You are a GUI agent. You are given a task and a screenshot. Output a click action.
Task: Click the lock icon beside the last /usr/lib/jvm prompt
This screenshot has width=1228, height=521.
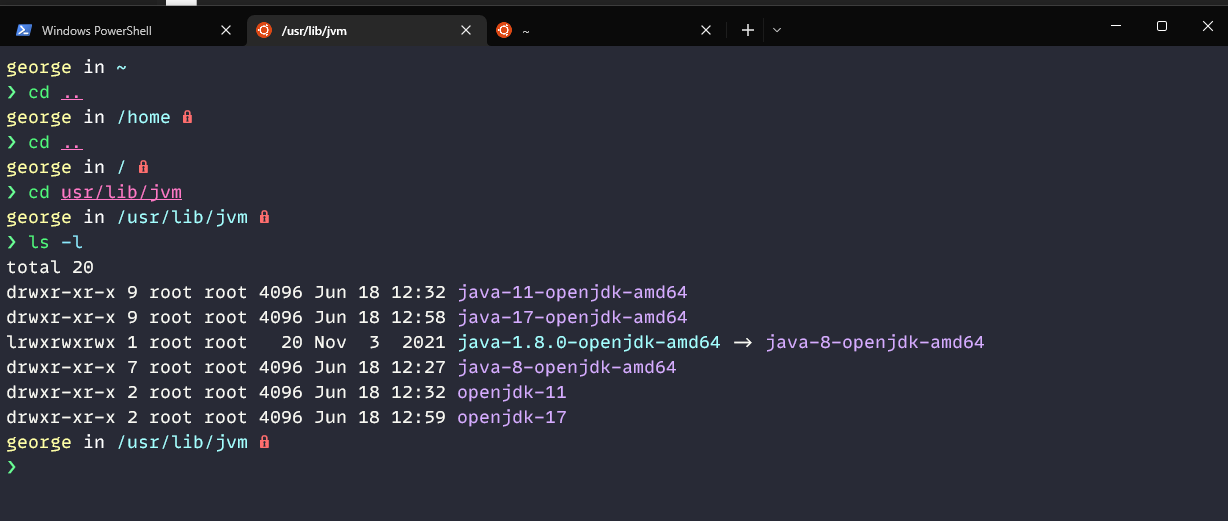pos(264,441)
